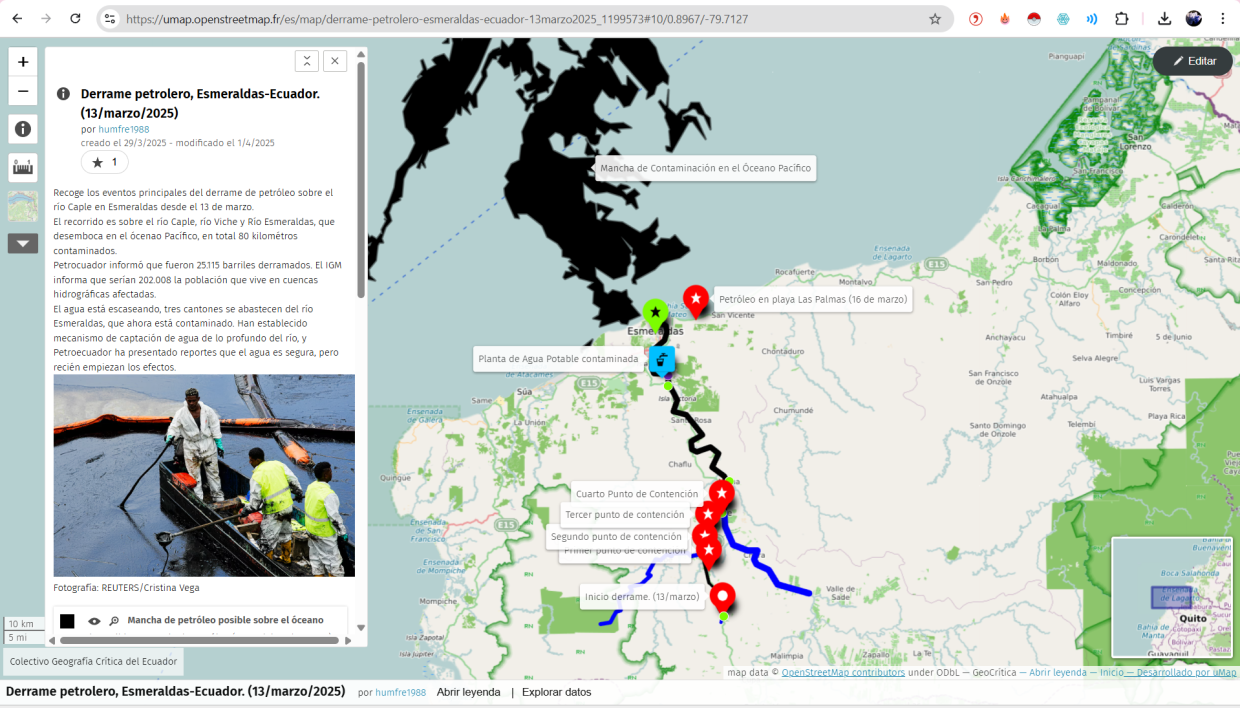Open Explorar datos in the bottom bar
The height and width of the screenshot is (708, 1240).
[x=556, y=692]
